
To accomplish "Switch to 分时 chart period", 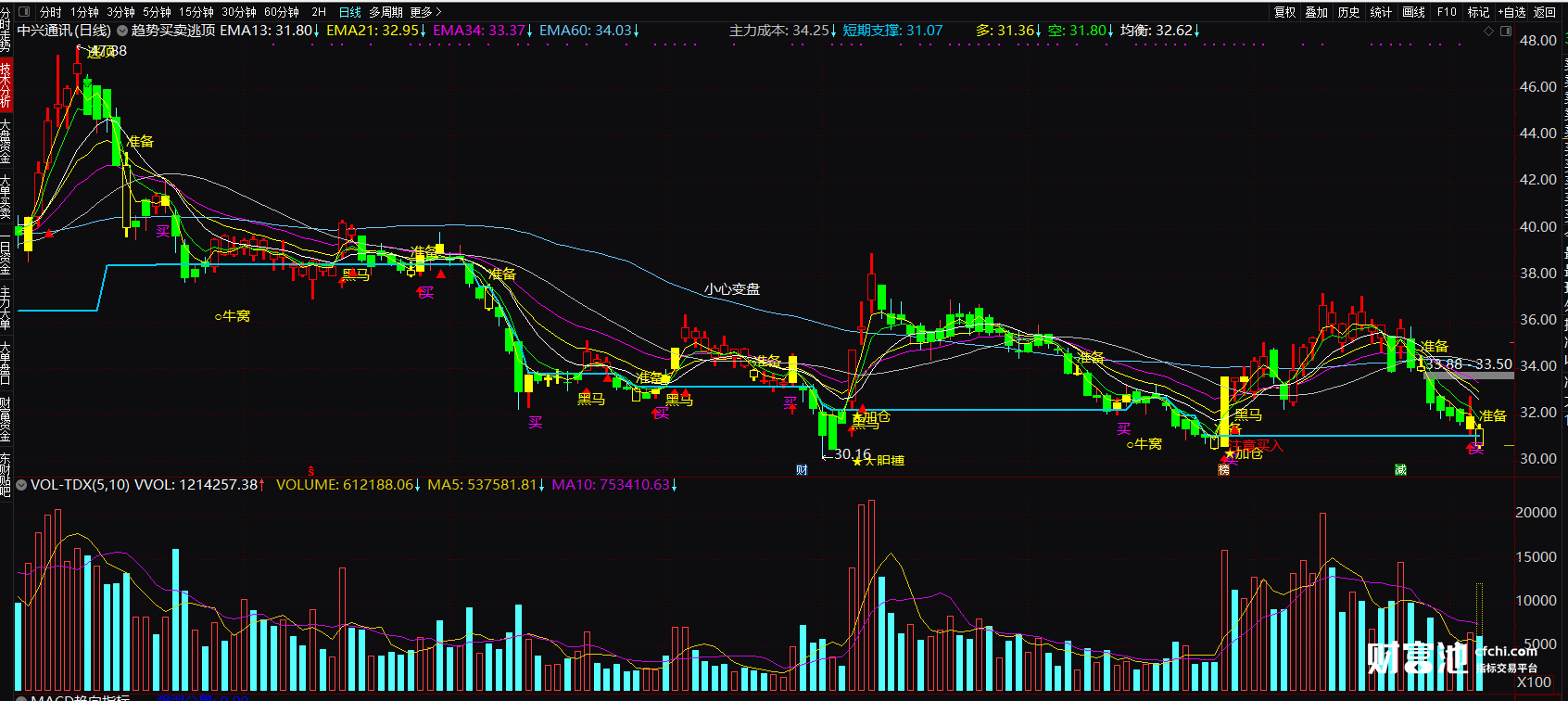I will [51, 12].
